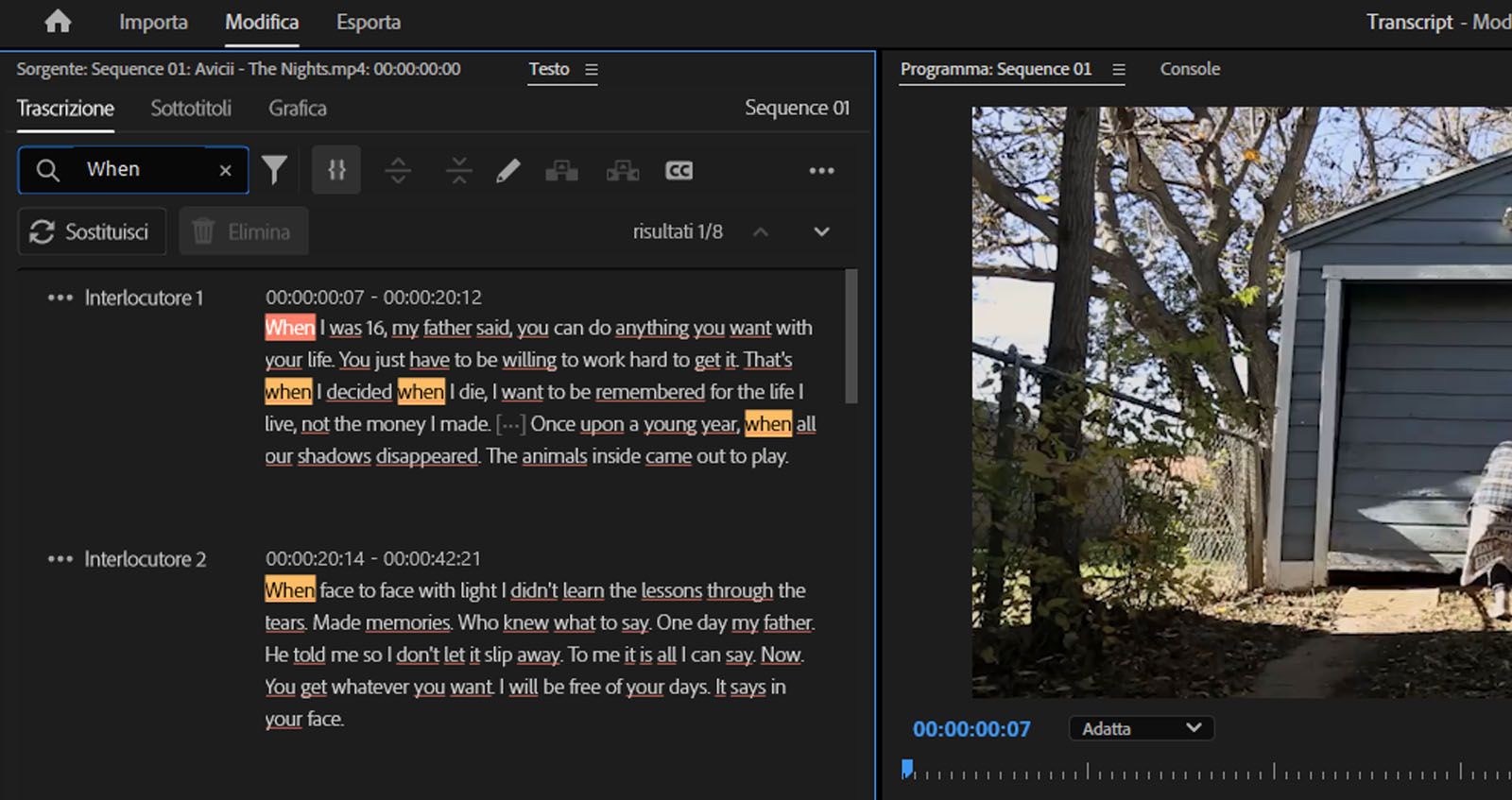Switch to the Sottotitoli tab
The height and width of the screenshot is (800, 1512).
[x=191, y=109]
